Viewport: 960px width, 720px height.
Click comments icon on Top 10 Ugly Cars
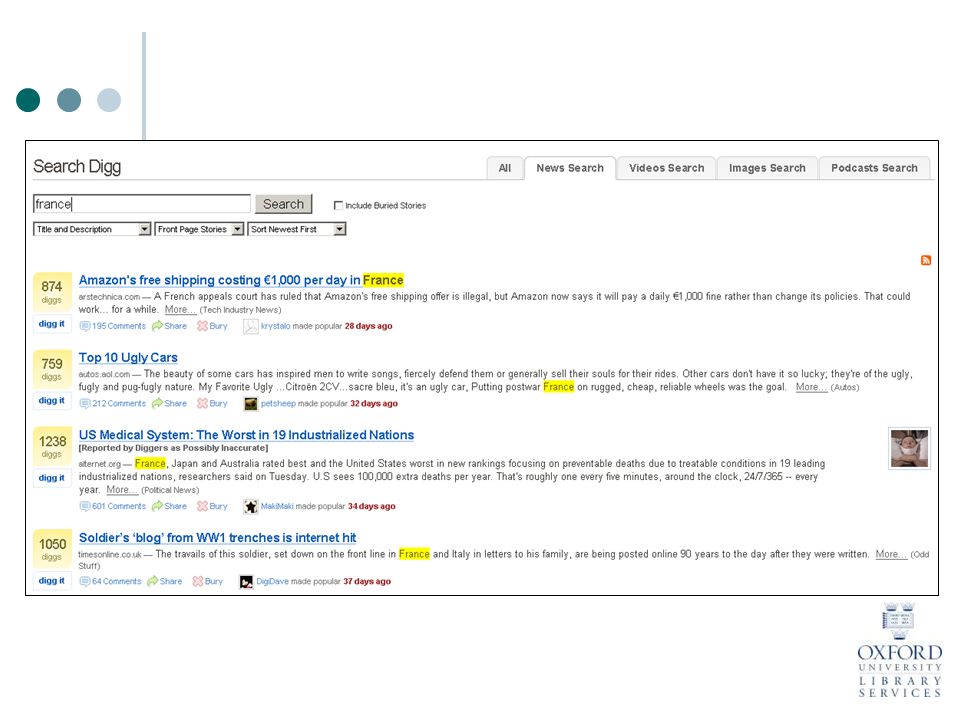(84, 403)
